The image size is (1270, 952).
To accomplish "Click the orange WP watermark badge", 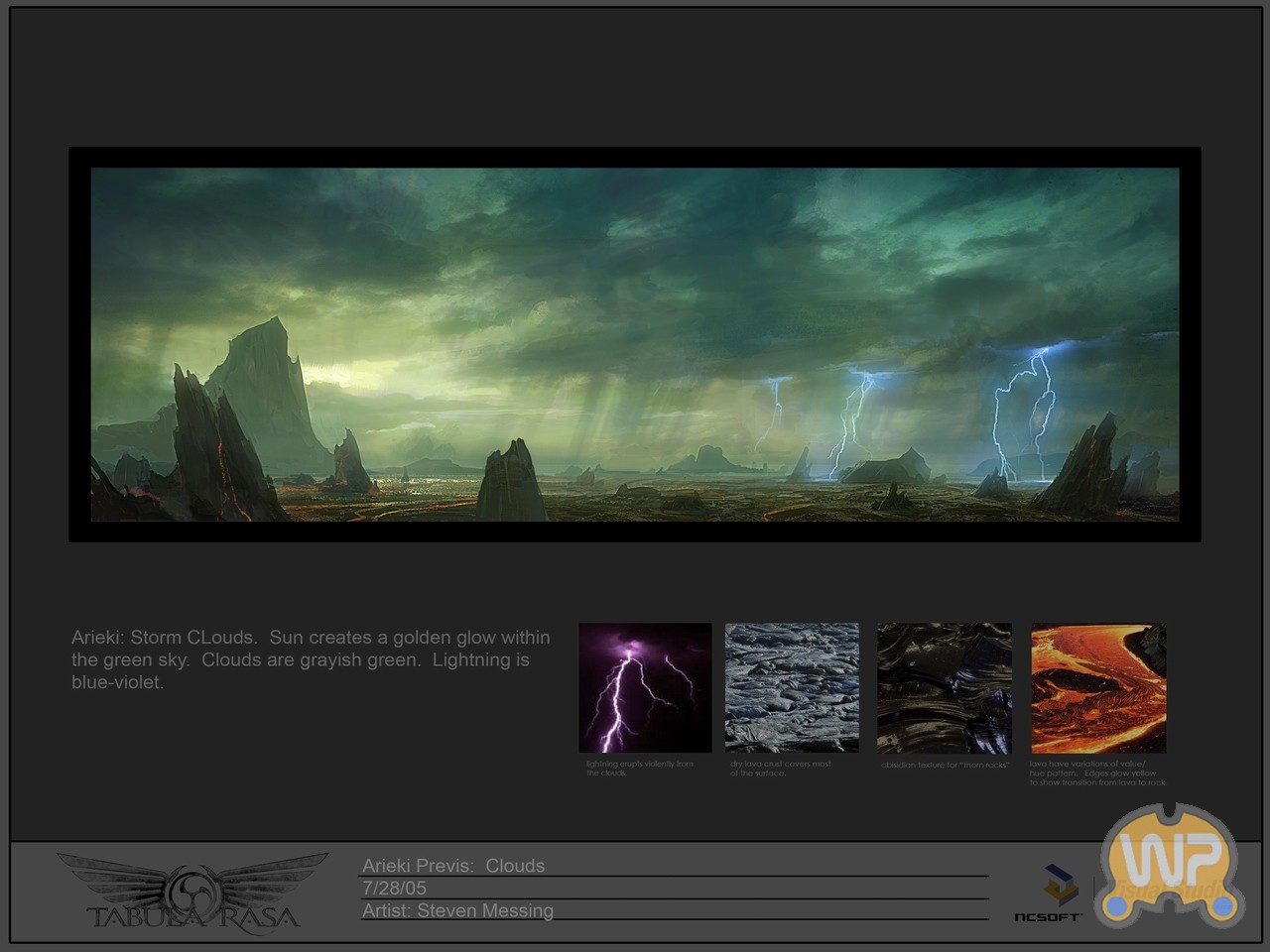I will click(x=1171, y=865).
